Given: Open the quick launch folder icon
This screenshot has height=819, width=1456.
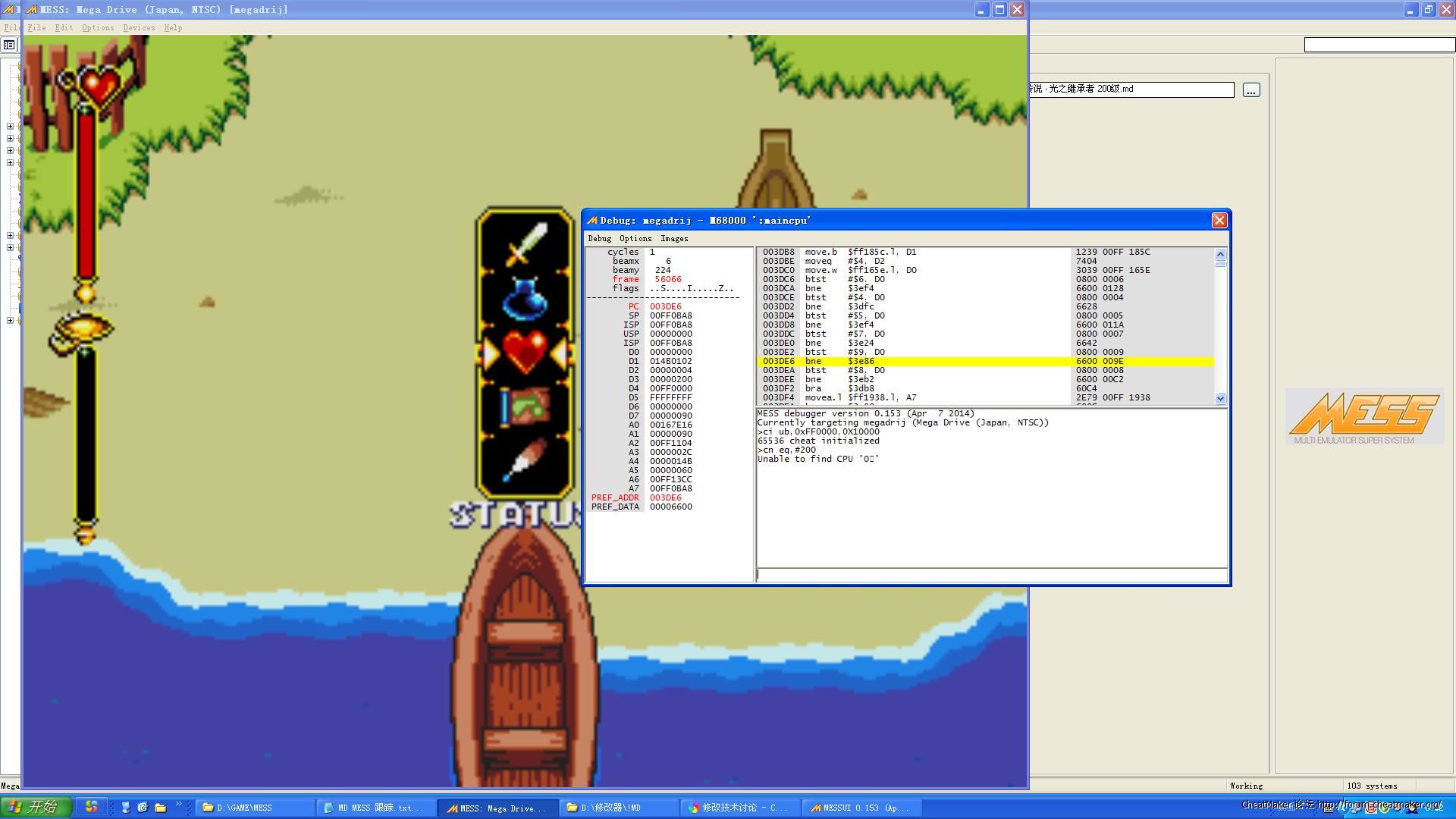Looking at the screenshot, I should pyautogui.click(x=160, y=808).
